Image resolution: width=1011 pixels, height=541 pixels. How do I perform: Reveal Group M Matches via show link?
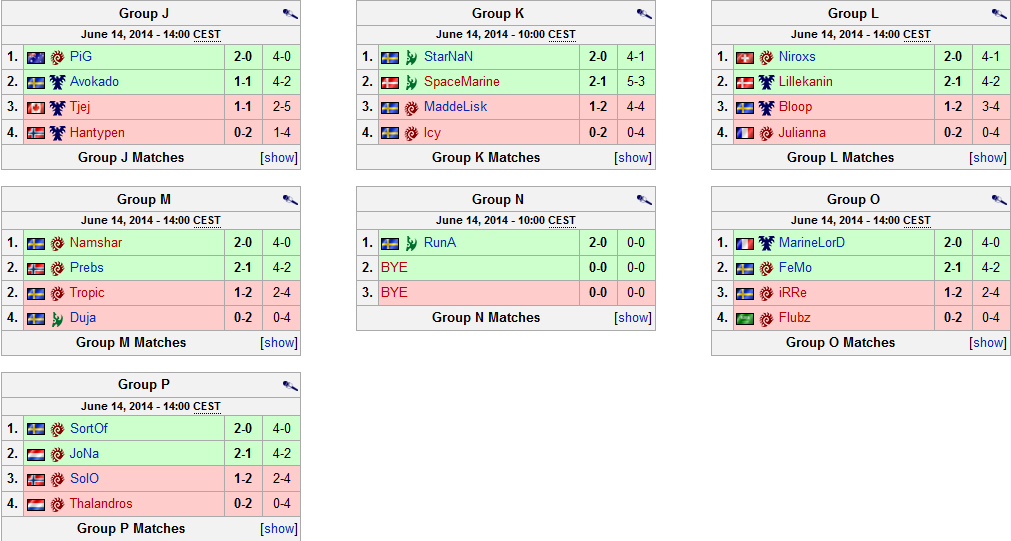pyautogui.click(x=279, y=343)
